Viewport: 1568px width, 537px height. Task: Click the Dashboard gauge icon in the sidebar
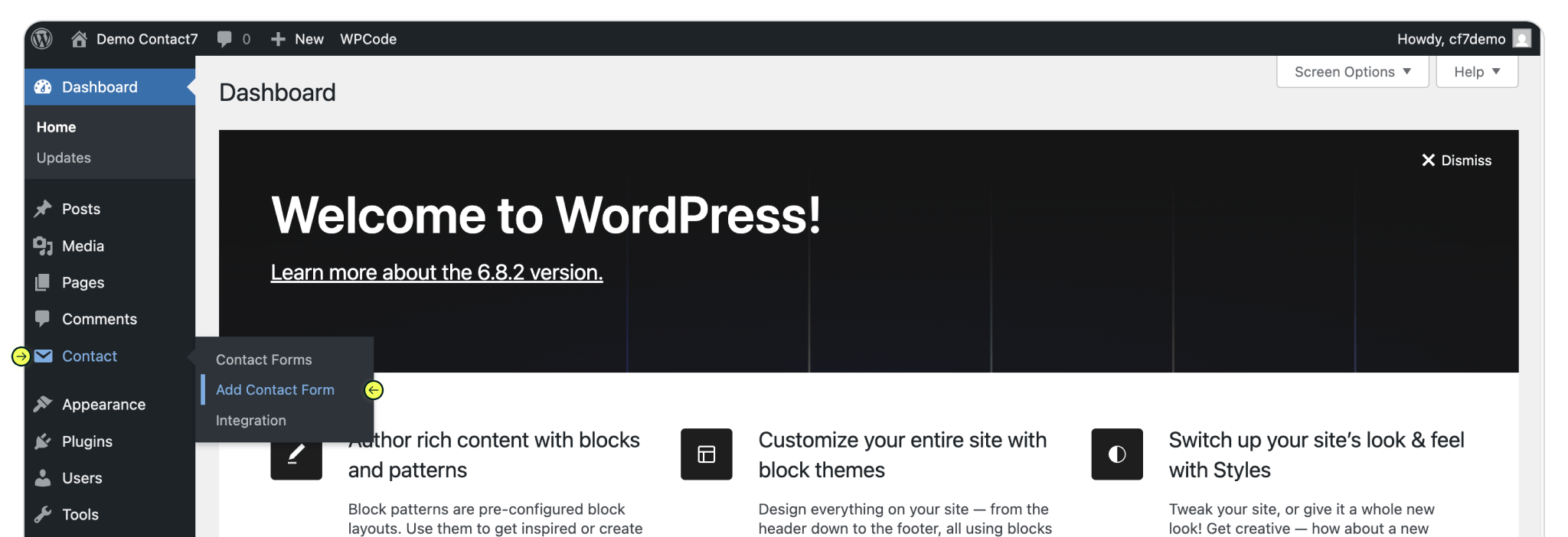tap(43, 87)
